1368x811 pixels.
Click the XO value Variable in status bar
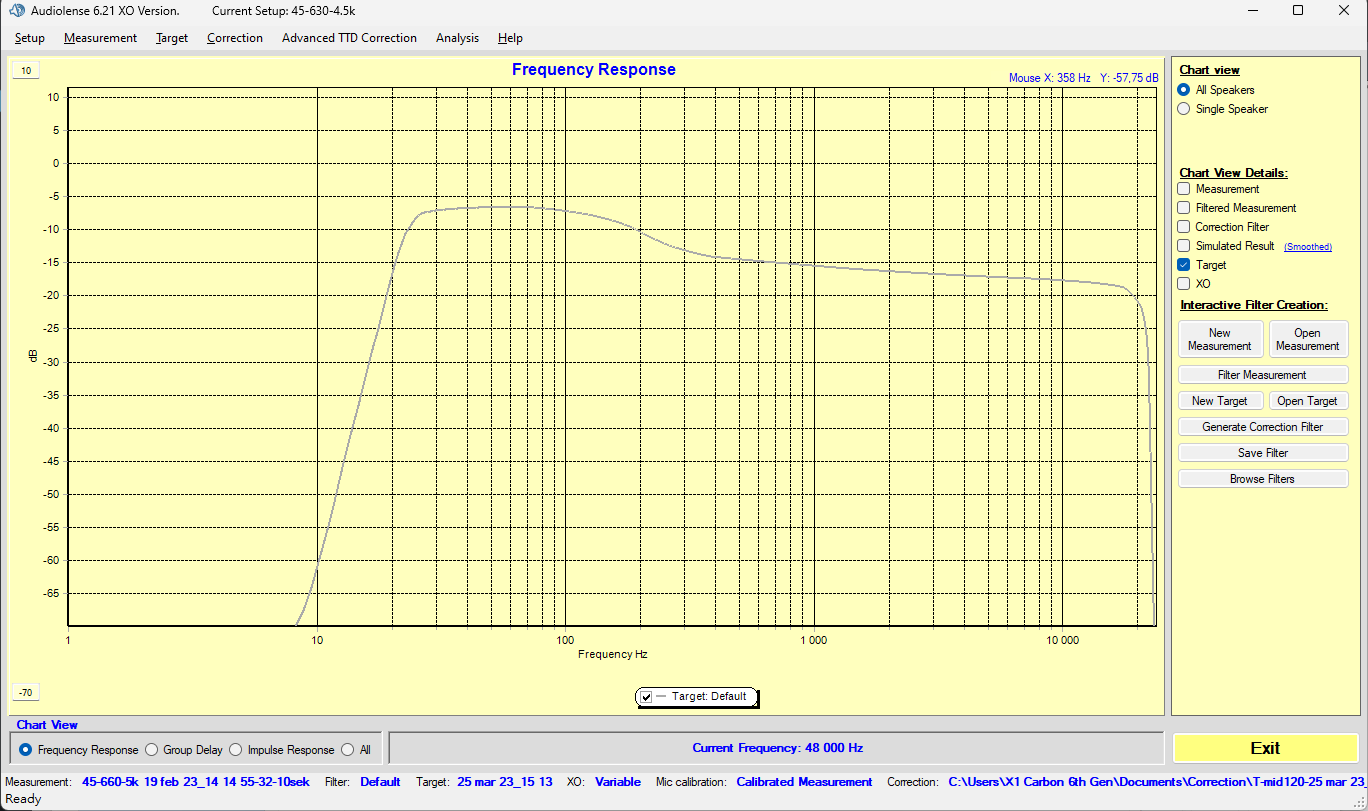click(618, 782)
